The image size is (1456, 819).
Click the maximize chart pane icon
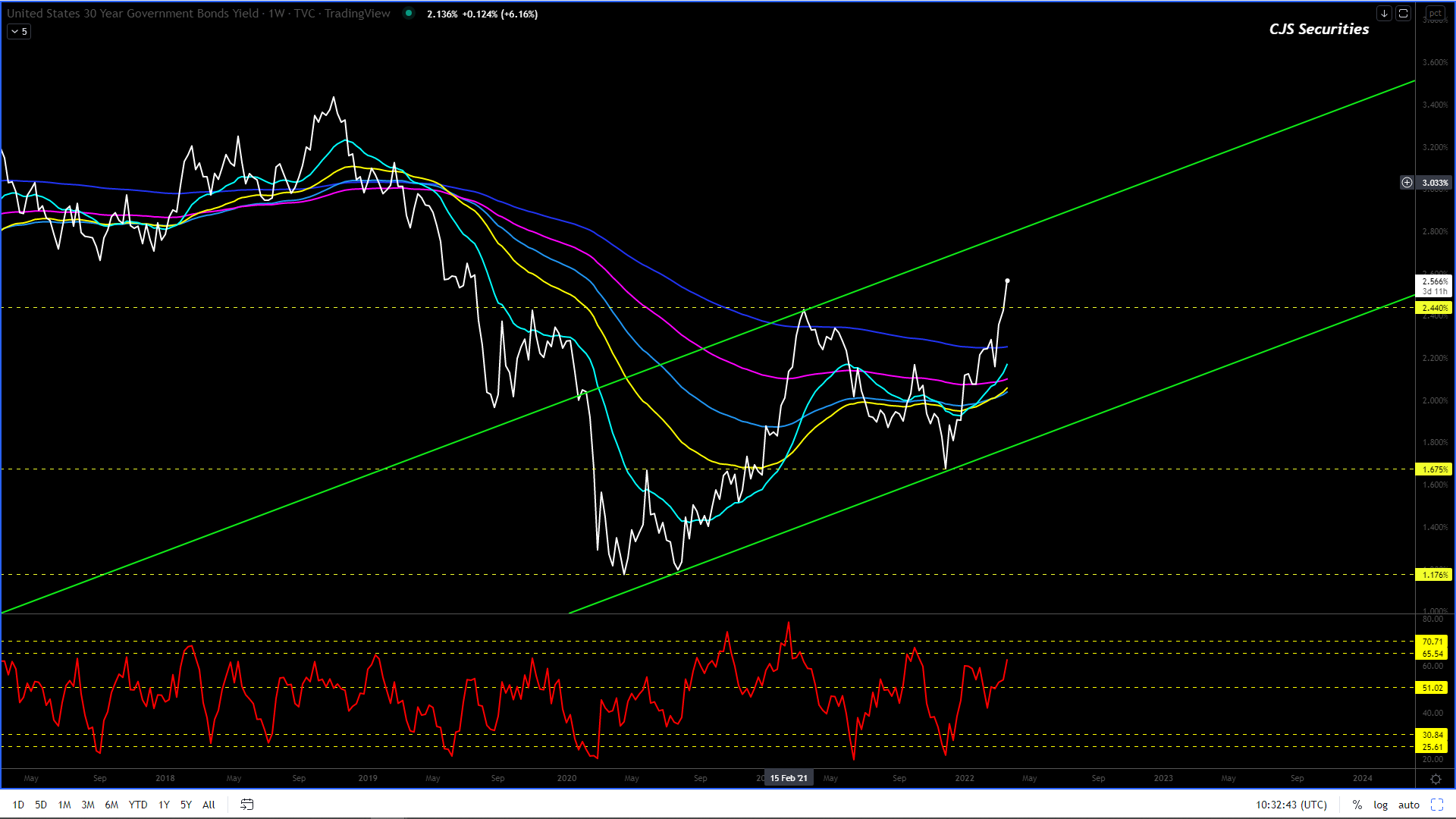pyautogui.click(x=1403, y=14)
